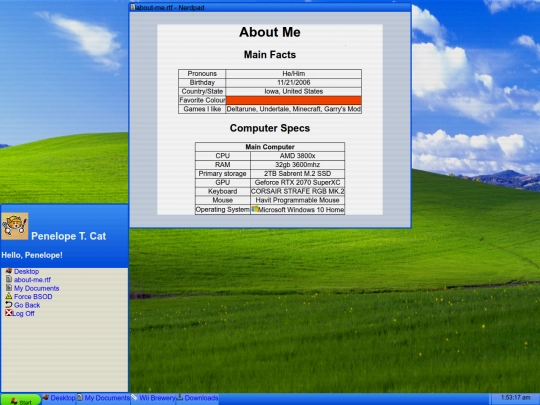Click the document icon beside about-me.rtf

9,279
